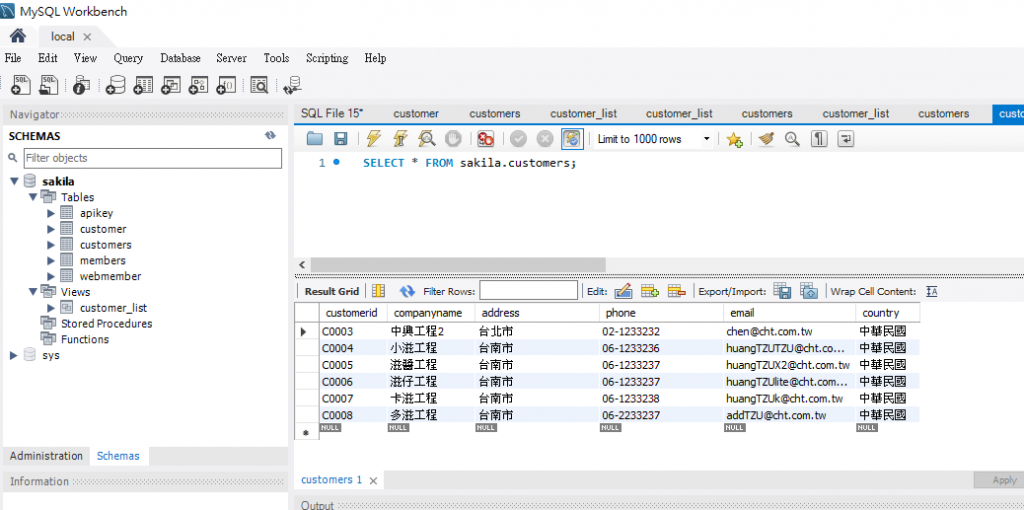Execute the query with lightning bolt icon
This screenshot has width=1024, height=510.
pyautogui.click(x=374, y=138)
